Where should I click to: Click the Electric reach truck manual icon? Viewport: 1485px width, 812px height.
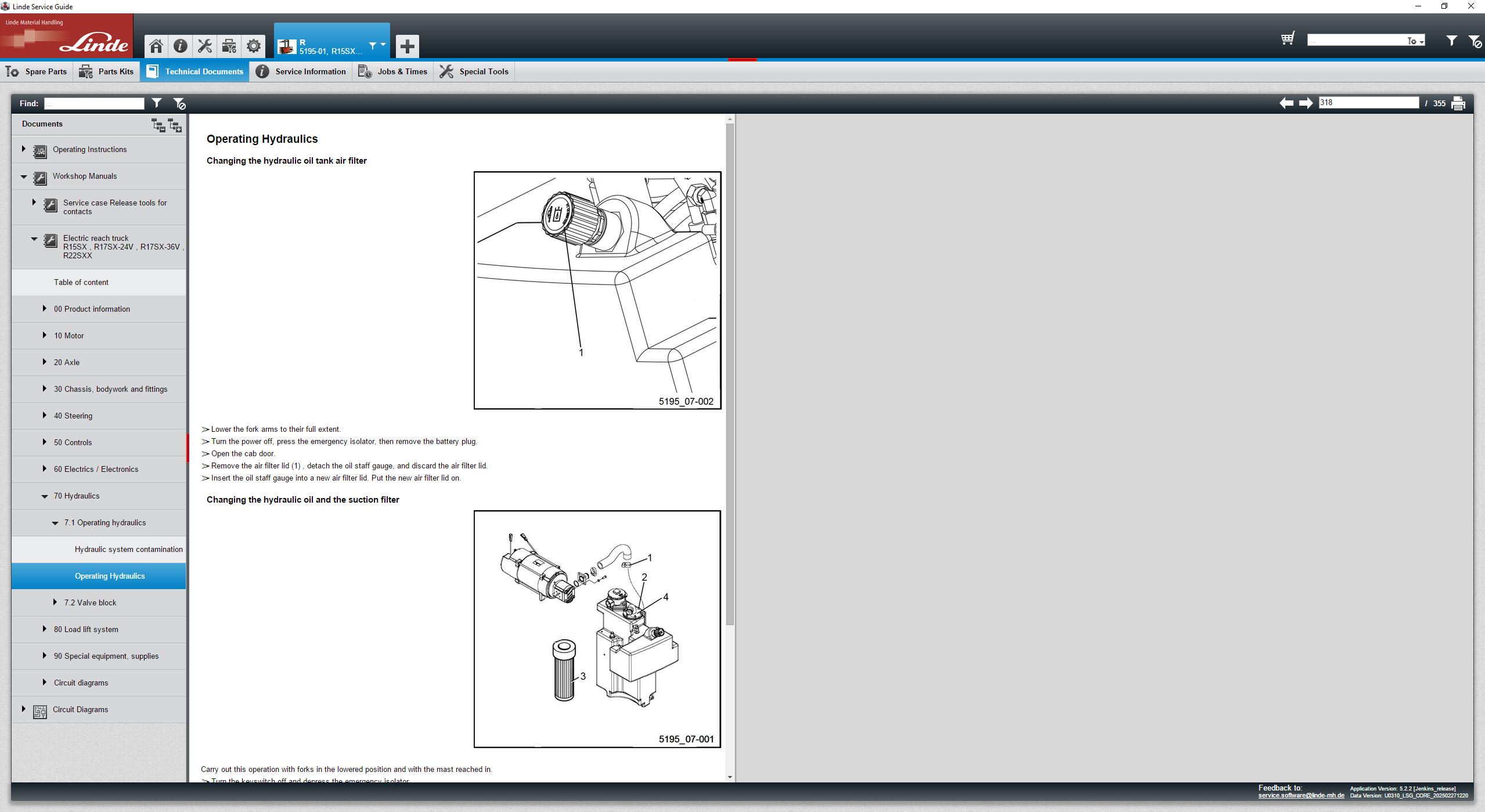click(x=51, y=240)
